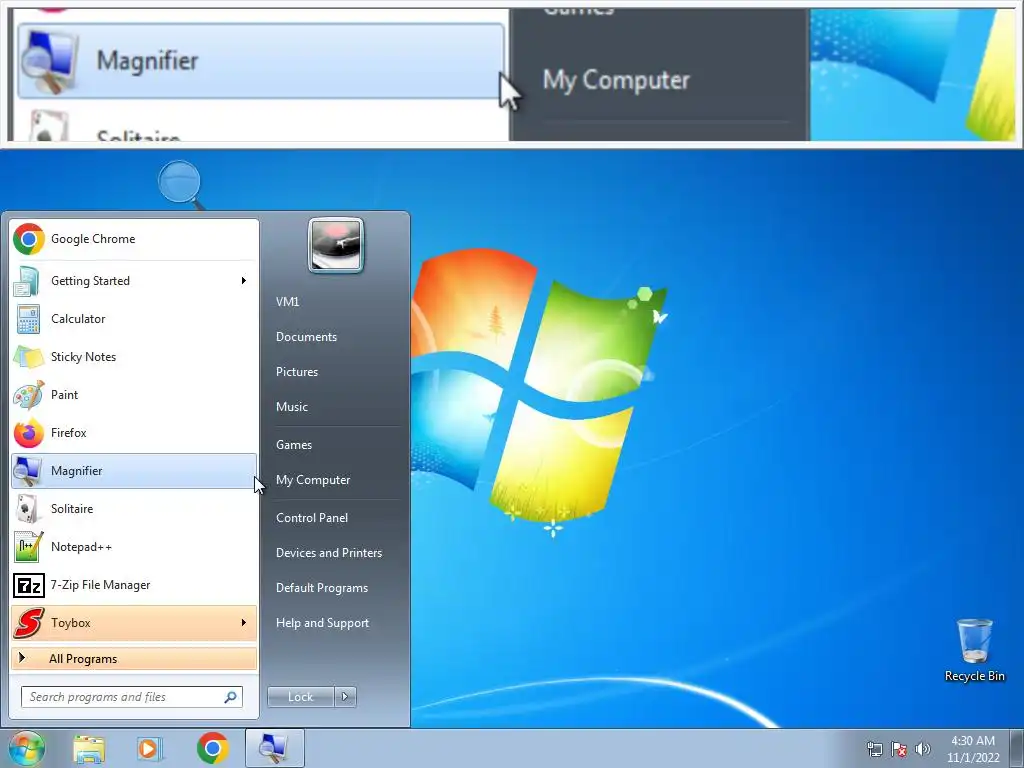Open Documents from Start menu
1024x768 pixels.
[306, 337]
